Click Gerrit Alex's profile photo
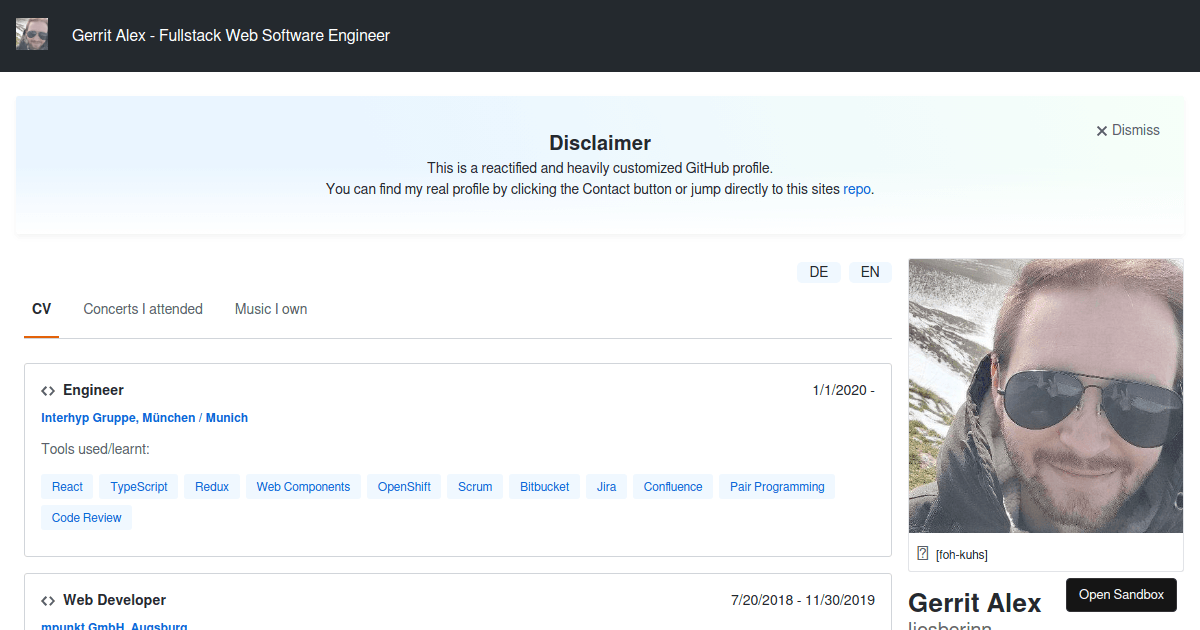Image resolution: width=1200 pixels, height=630 pixels. coord(1045,395)
